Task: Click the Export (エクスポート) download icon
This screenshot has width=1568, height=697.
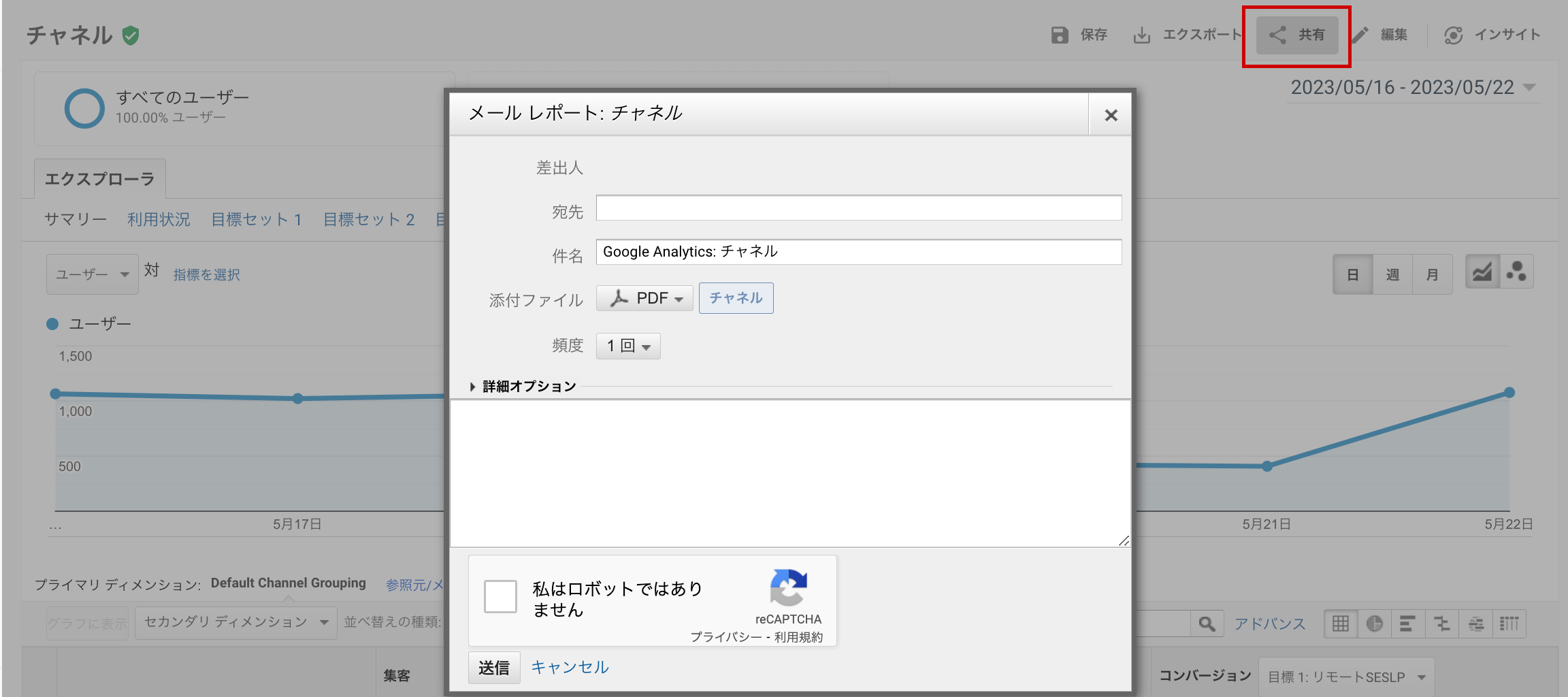Action: [1141, 35]
